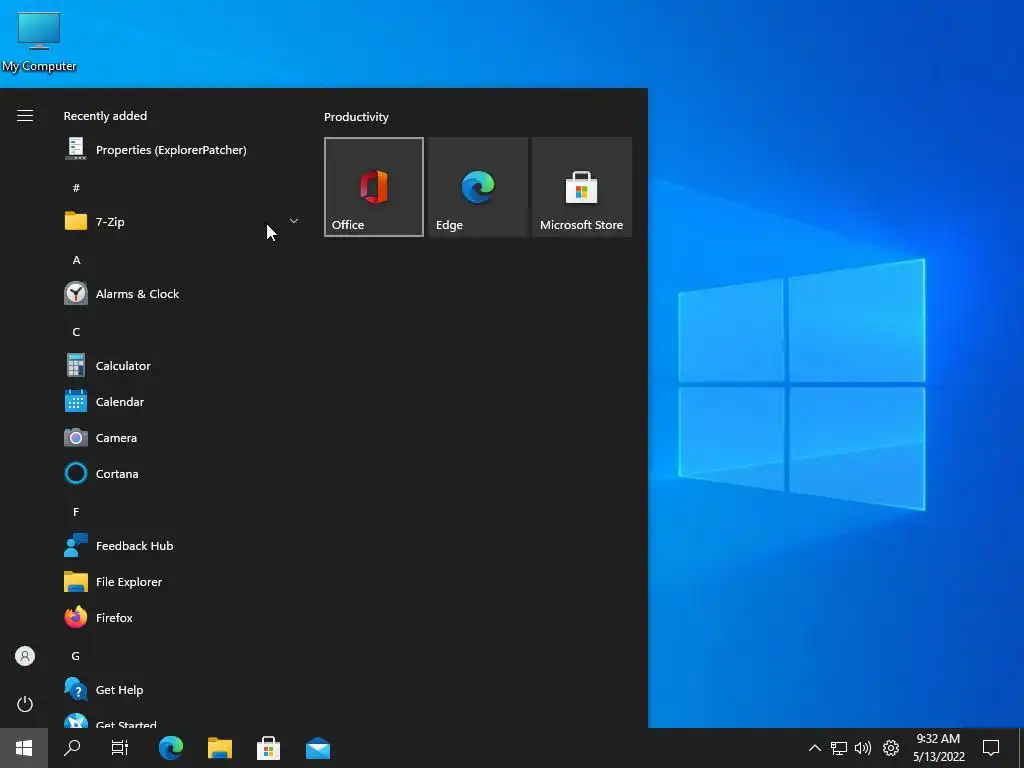Screen dimensions: 1024x768
Task: Click the Power button in Start
Action: 25,704
